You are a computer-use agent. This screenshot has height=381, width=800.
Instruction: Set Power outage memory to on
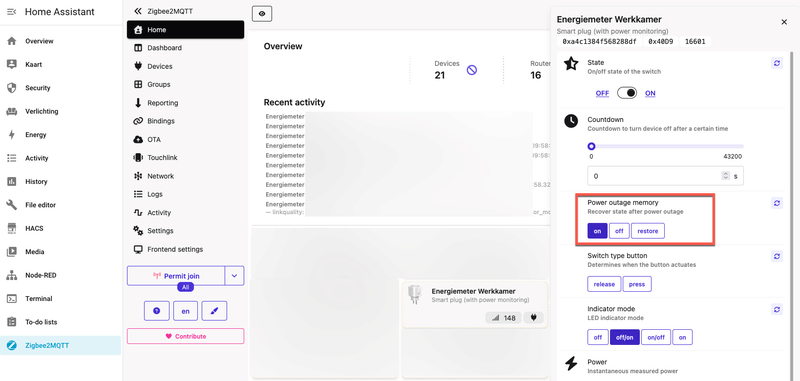point(597,231)
